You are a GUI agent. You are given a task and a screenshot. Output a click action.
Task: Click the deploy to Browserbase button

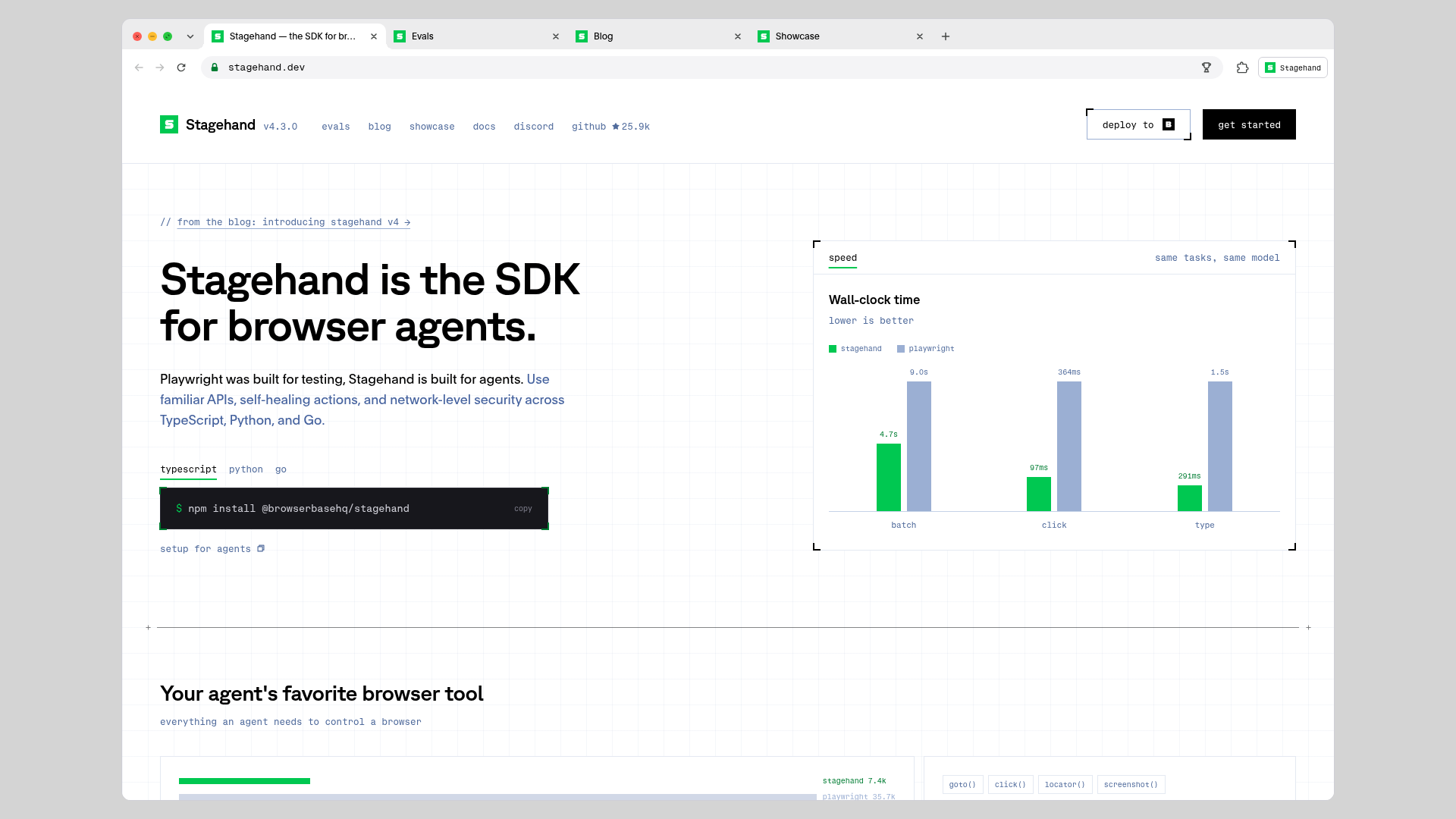[1138, 124]
